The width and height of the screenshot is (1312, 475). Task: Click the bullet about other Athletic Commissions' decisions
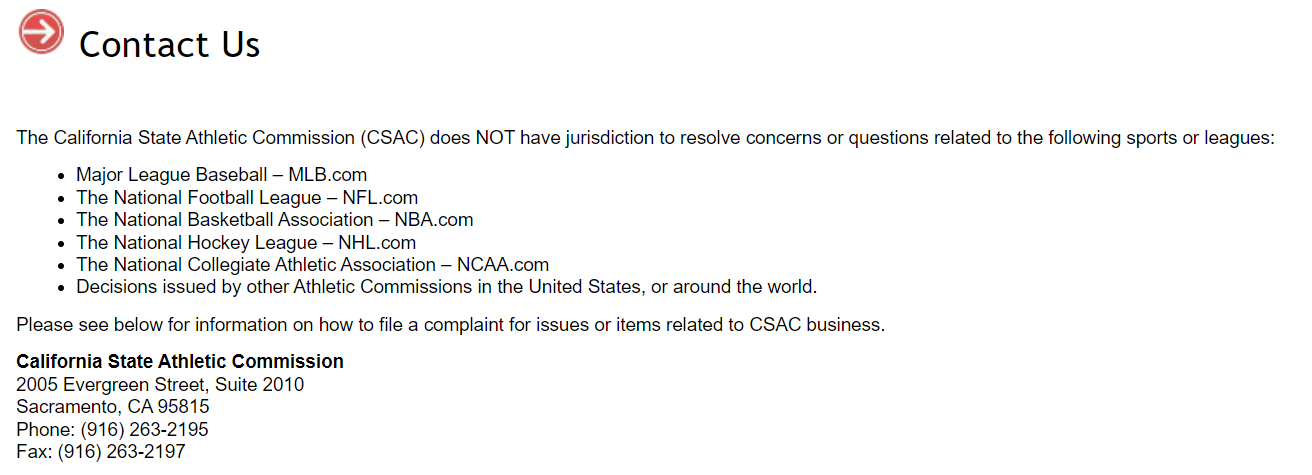tap(446, 288)
